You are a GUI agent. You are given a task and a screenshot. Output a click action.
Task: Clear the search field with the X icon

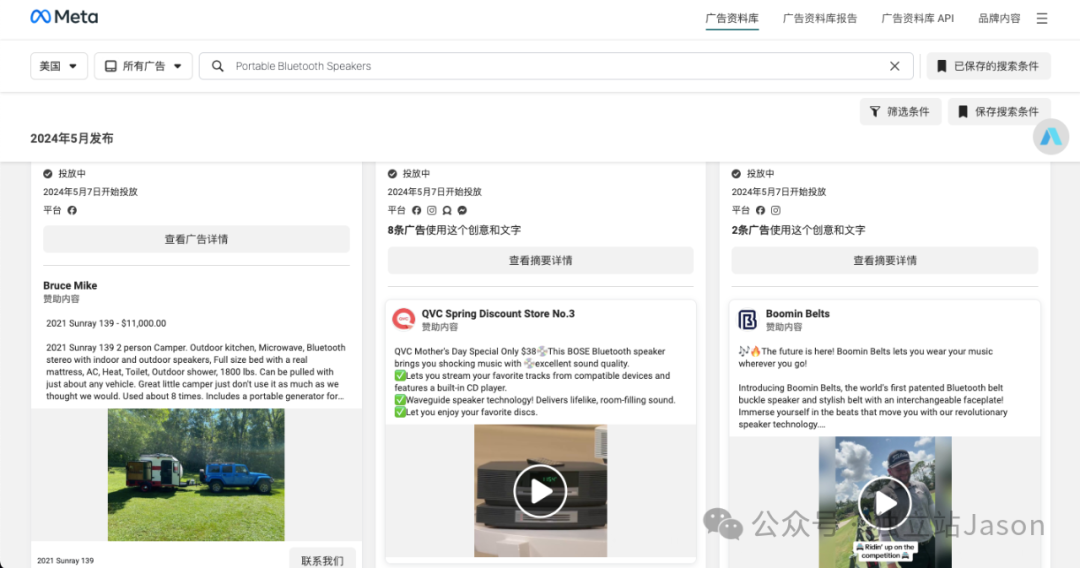tap(894, 66)
